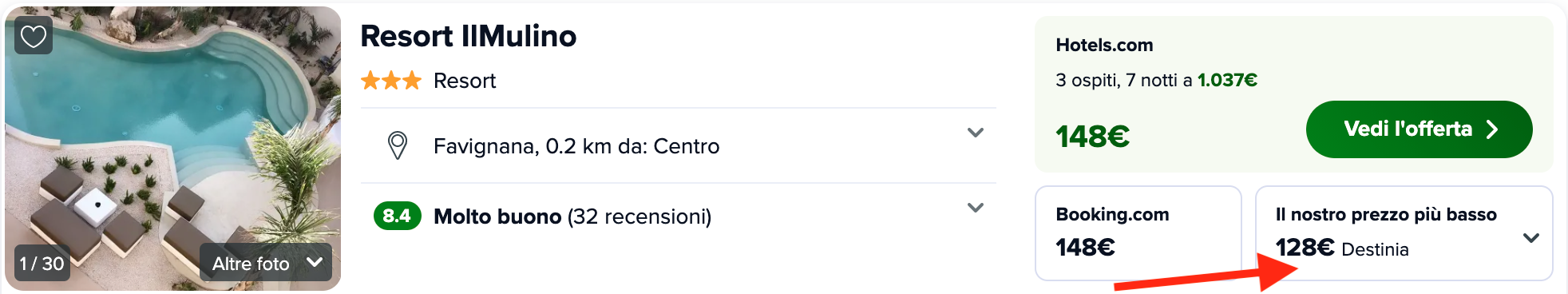Expand the Favignana location details chevron
The height and width of the screenshot is (294, 1568).
click(x=975, y=133)
